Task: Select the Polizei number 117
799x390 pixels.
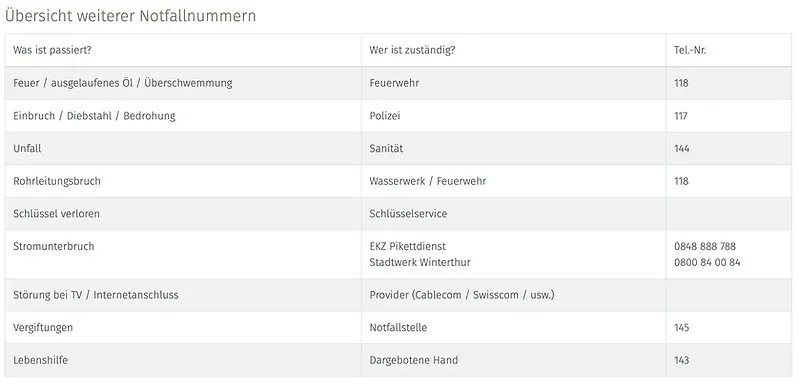Action: click(x=680, y=116)
